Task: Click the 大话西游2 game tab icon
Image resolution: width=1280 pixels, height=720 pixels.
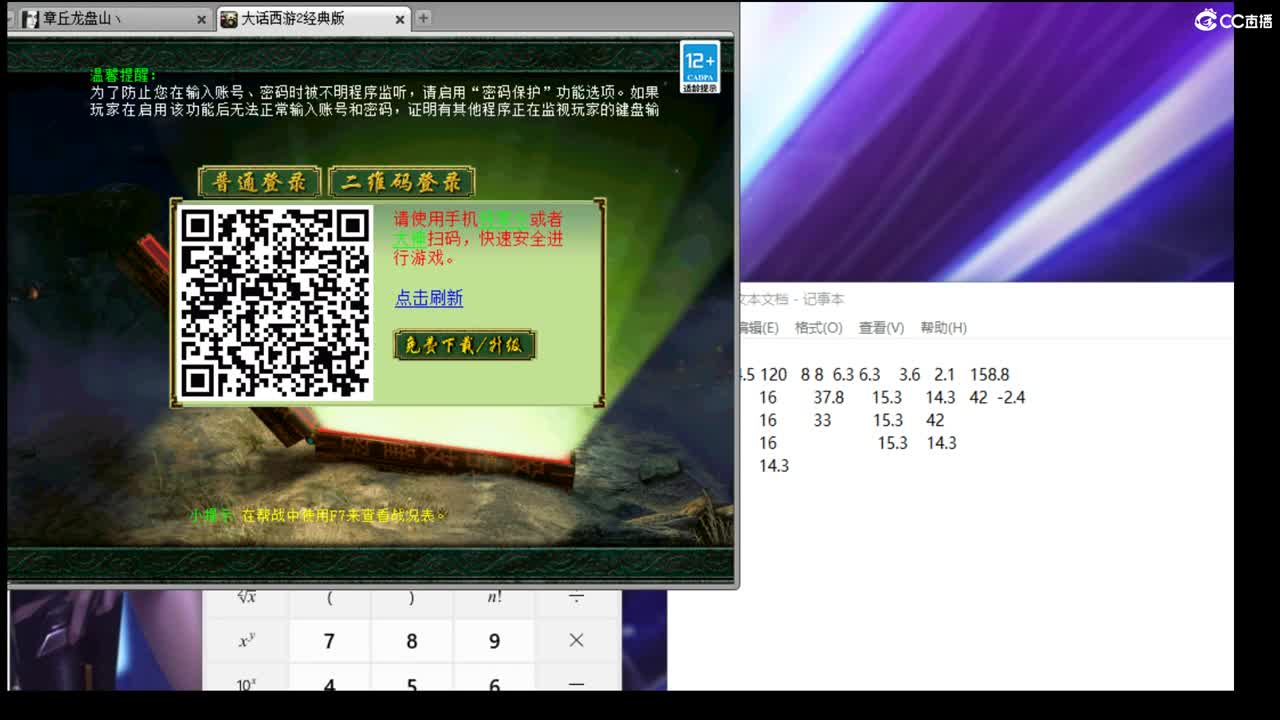Action: coord(229,19)
